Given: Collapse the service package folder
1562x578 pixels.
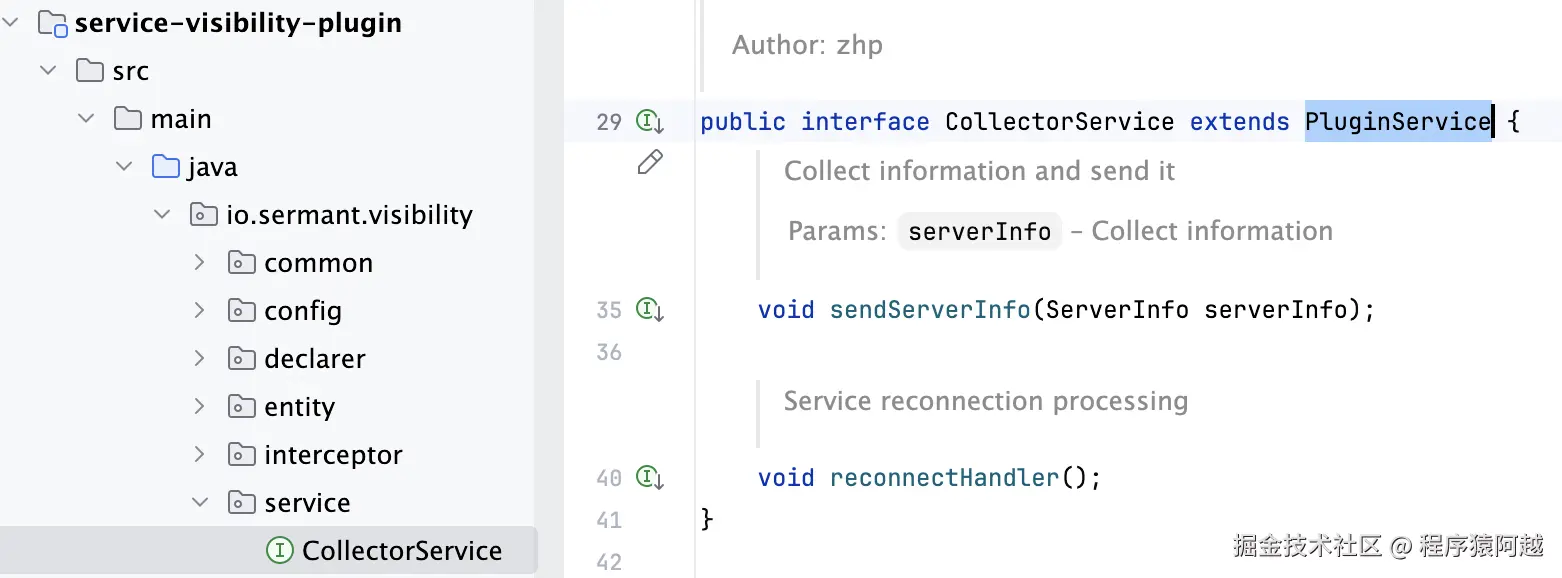Looking at the screenshot, I should pos(200,503).
